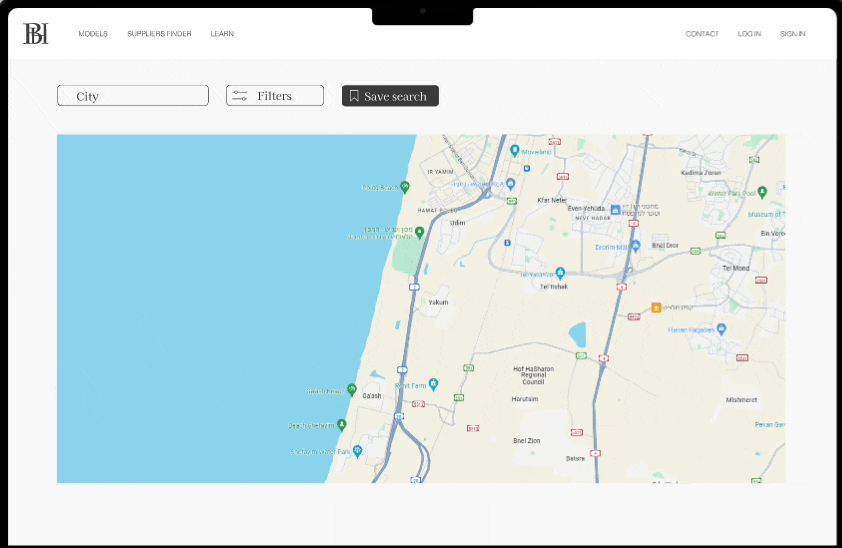Click the blue shopping pin below Moveland
This screenshot has height=548, width=842.
tap(510, 184)
